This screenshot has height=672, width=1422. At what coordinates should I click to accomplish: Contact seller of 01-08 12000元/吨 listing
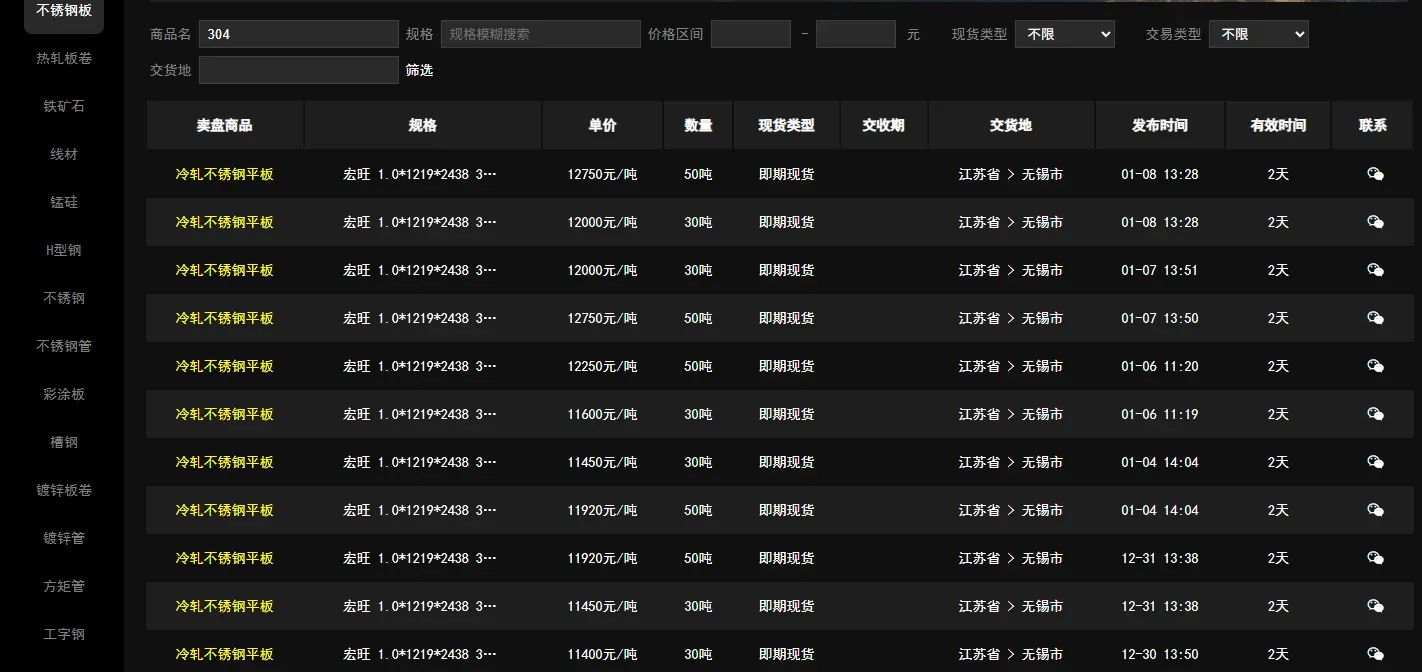click(x=1375, y=222)
